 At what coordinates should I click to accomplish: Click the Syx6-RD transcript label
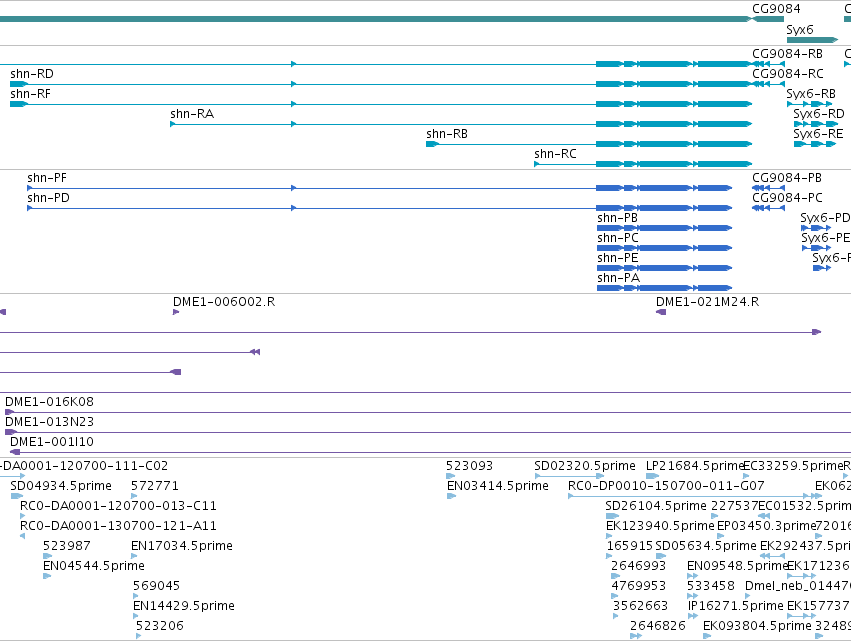819,114
